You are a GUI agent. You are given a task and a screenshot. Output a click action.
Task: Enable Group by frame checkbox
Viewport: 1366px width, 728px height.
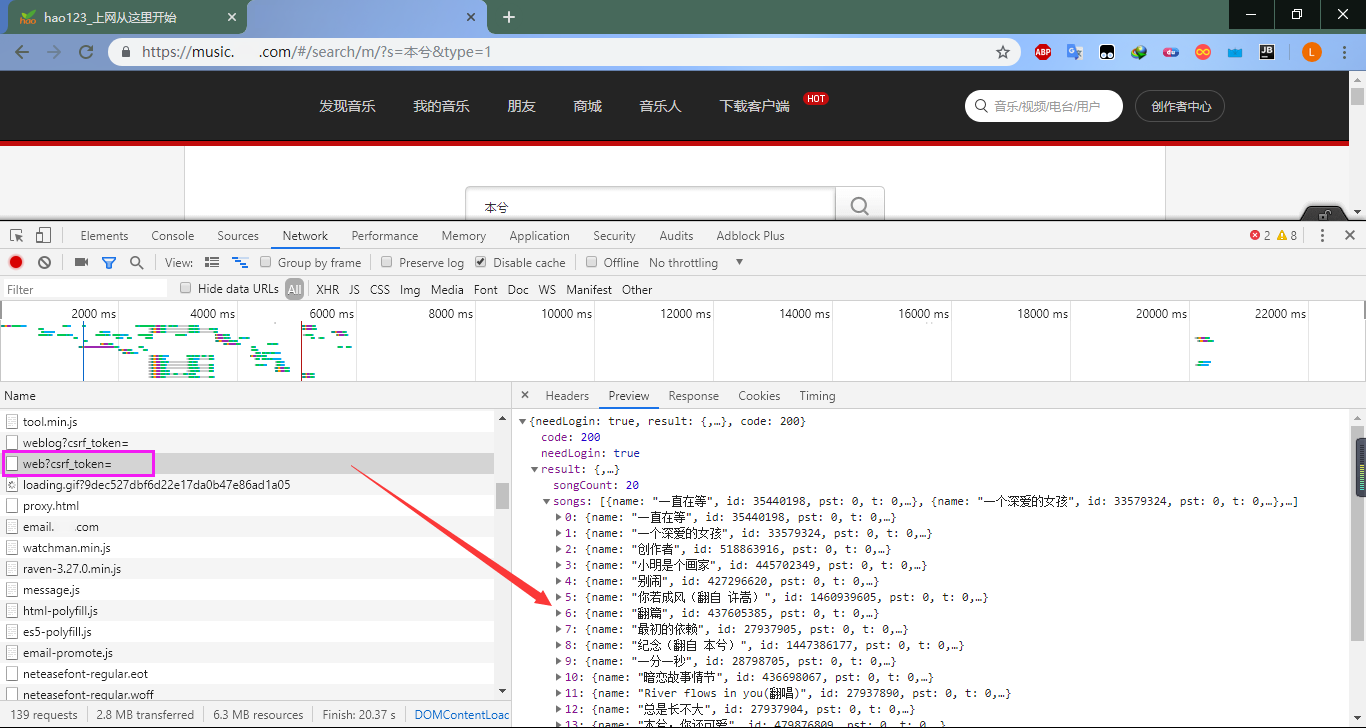click(266, 262)
